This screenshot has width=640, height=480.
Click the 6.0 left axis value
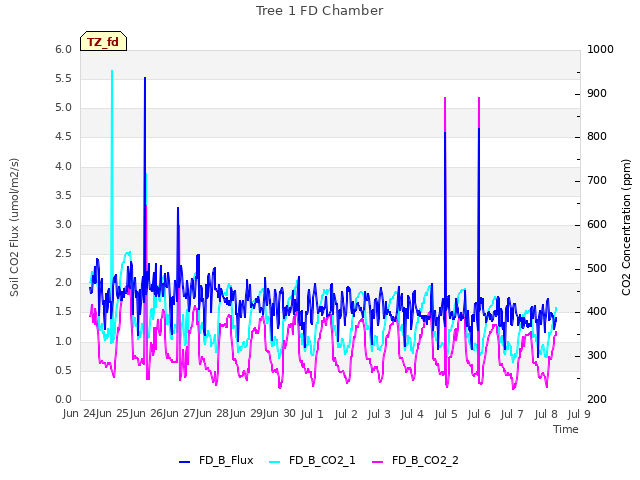[x=63, y=49]
